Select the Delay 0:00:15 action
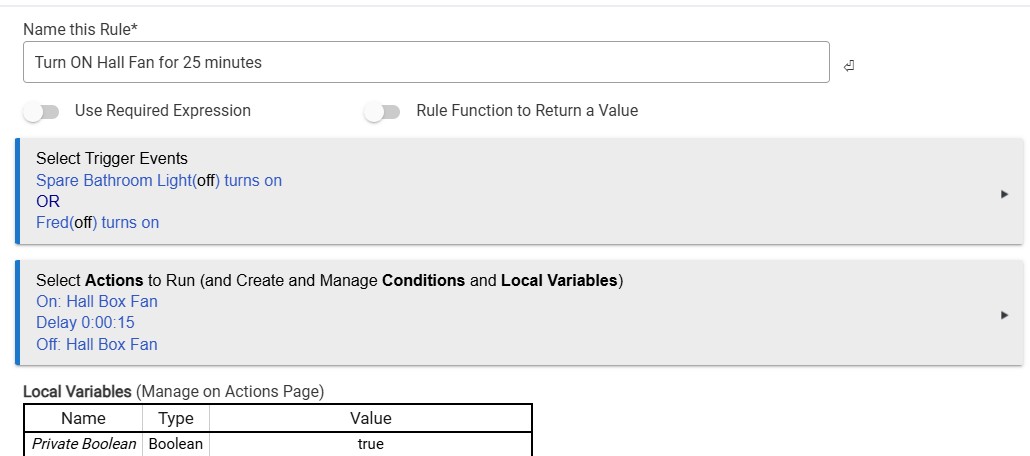 tap(85, 323)
